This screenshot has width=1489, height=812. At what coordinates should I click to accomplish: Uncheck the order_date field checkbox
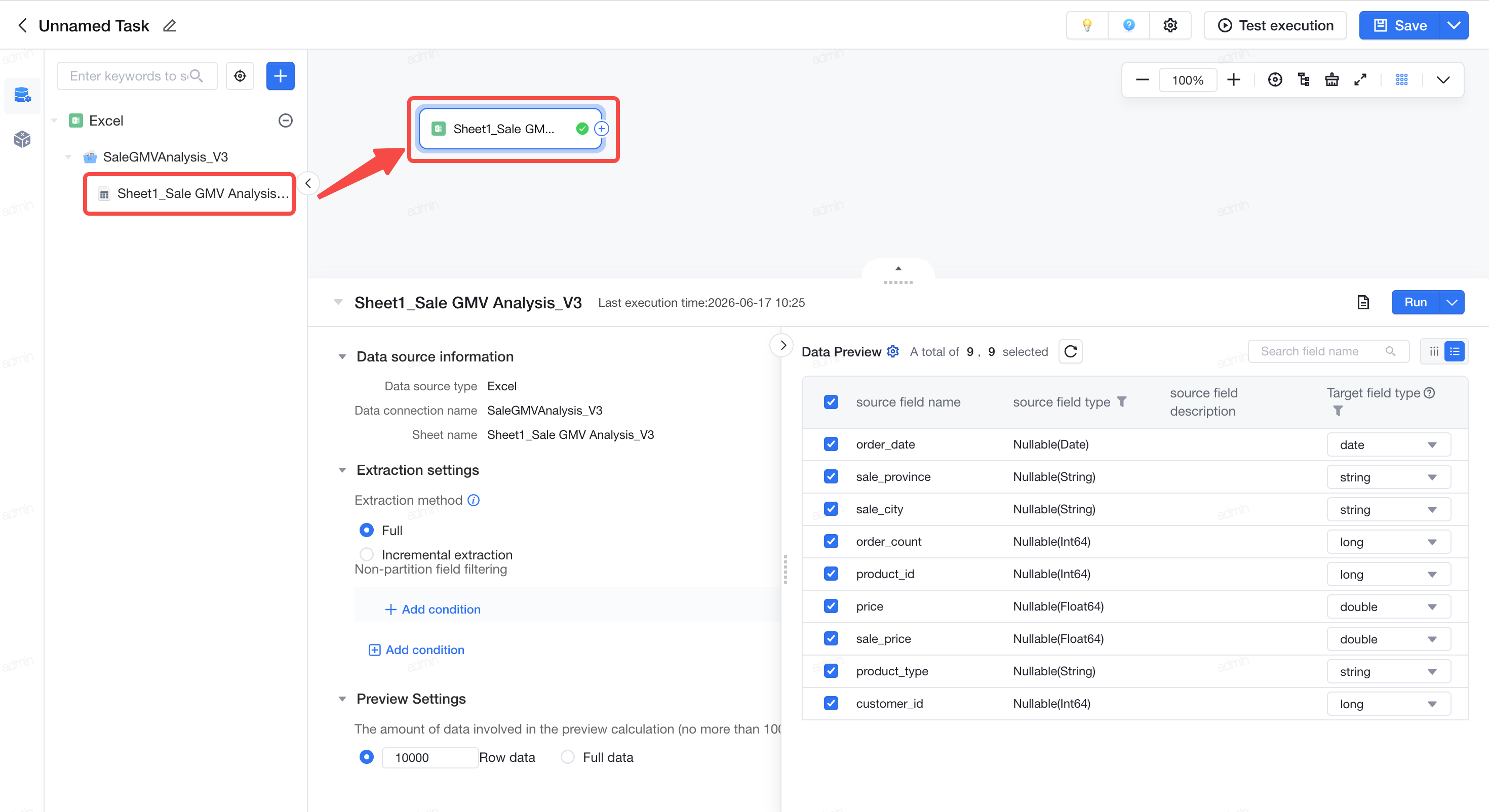click(x=831, y=444)
